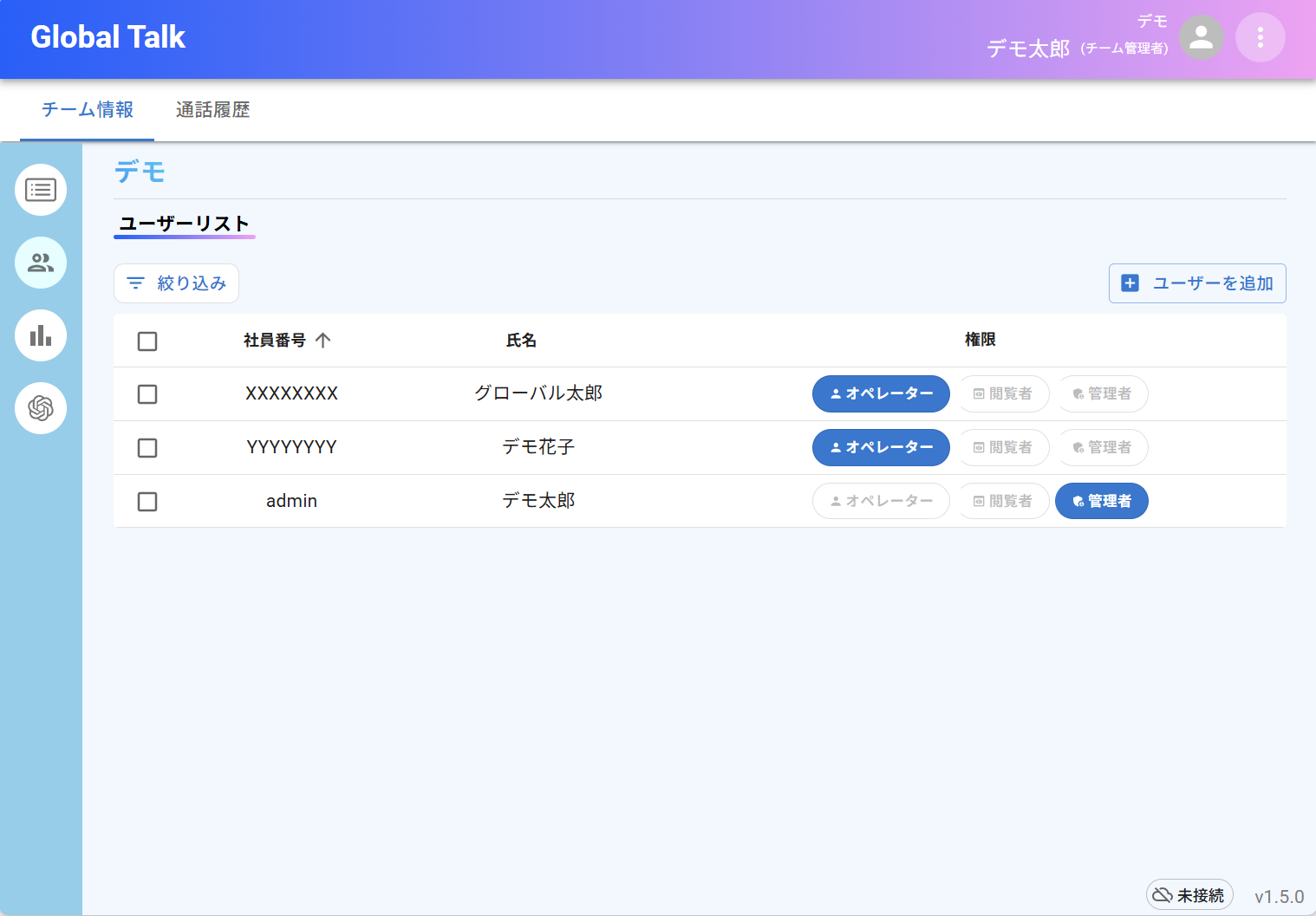Viewport: 1316px width, 916px height.
Task: Click the ユーザーを追加 button
Action: [x=1196, y=283]
